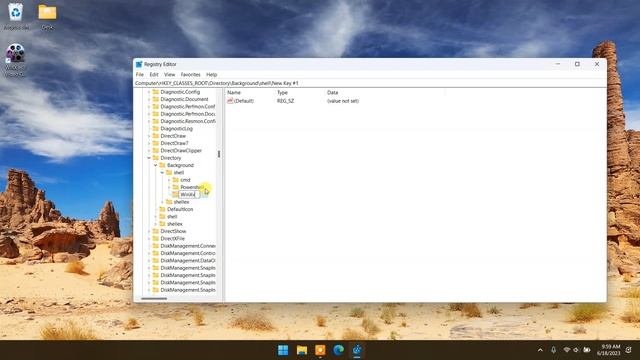
Task: Select the DiskManagement.Connection key
Action: click(x=188, y=246)
